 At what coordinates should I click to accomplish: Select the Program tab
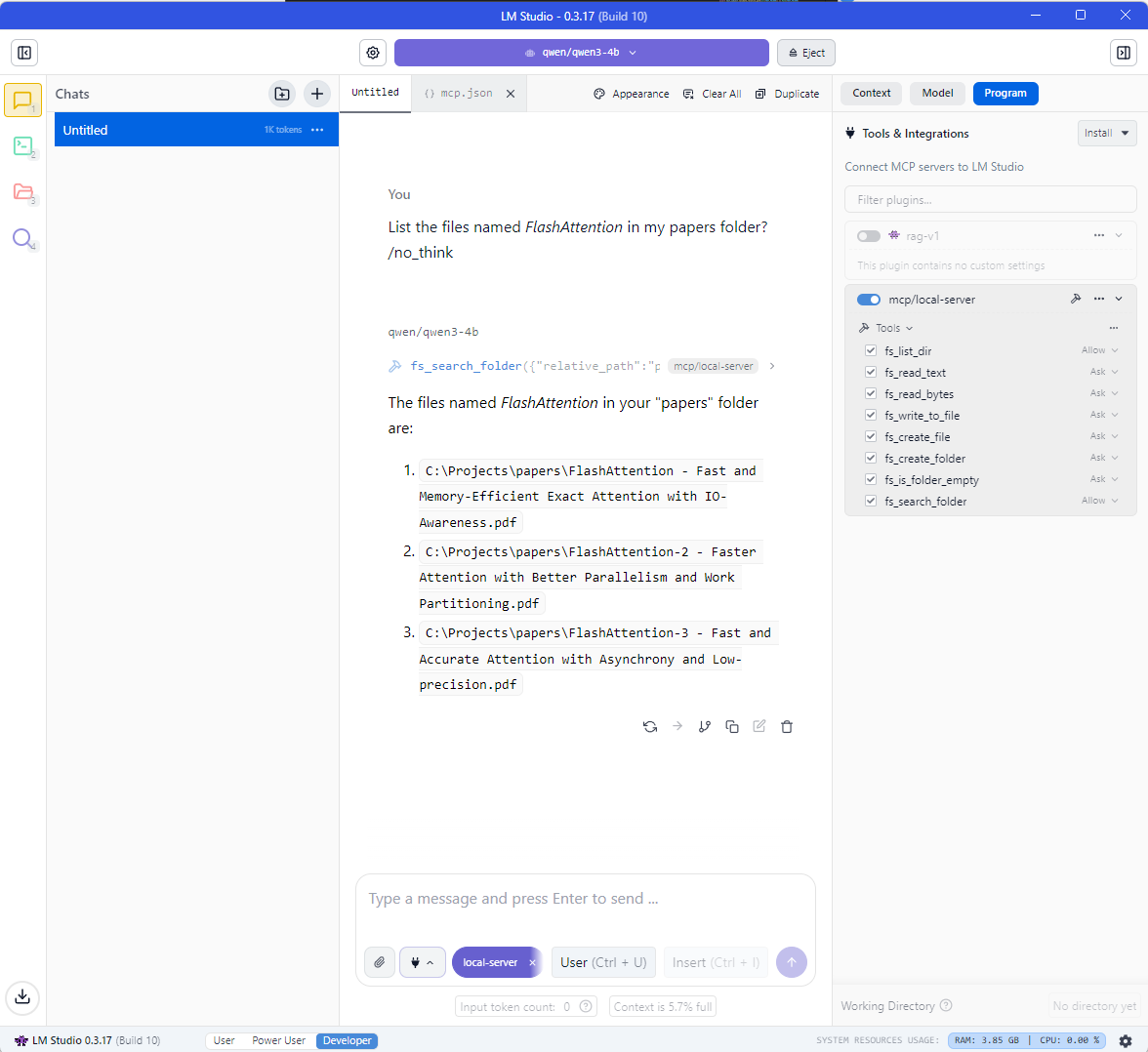(1005, 94)
